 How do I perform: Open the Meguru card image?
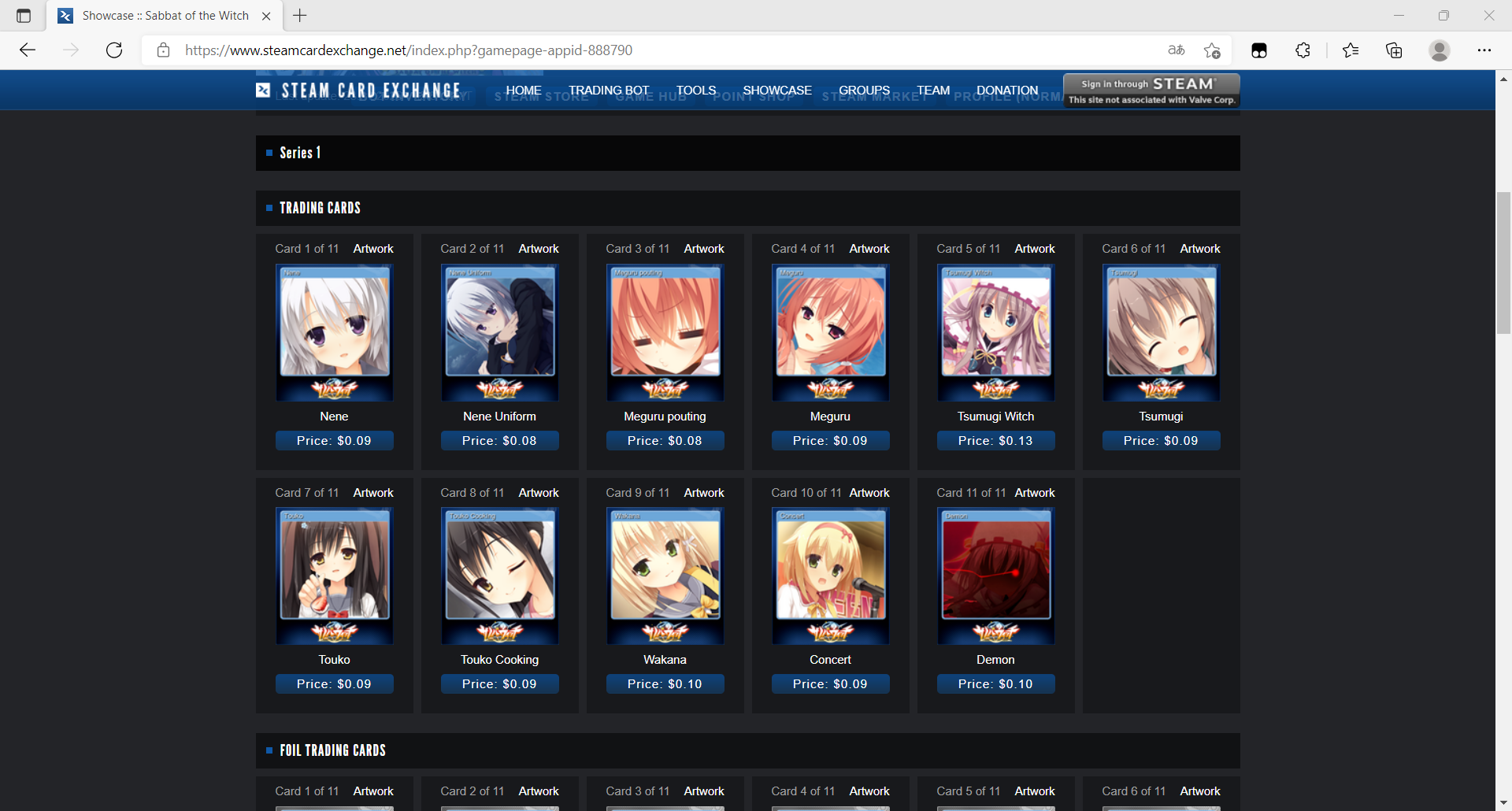[831, 332]
